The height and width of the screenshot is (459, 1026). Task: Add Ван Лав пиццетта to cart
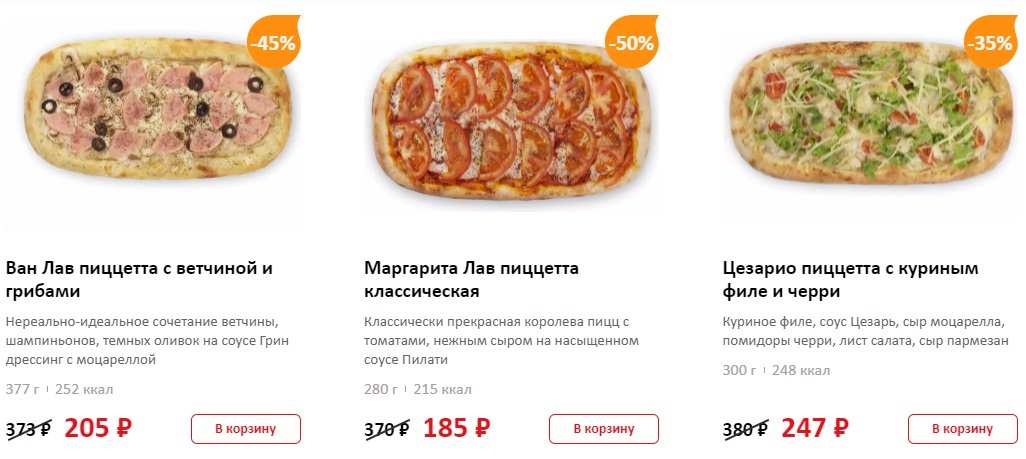[246, 429]
